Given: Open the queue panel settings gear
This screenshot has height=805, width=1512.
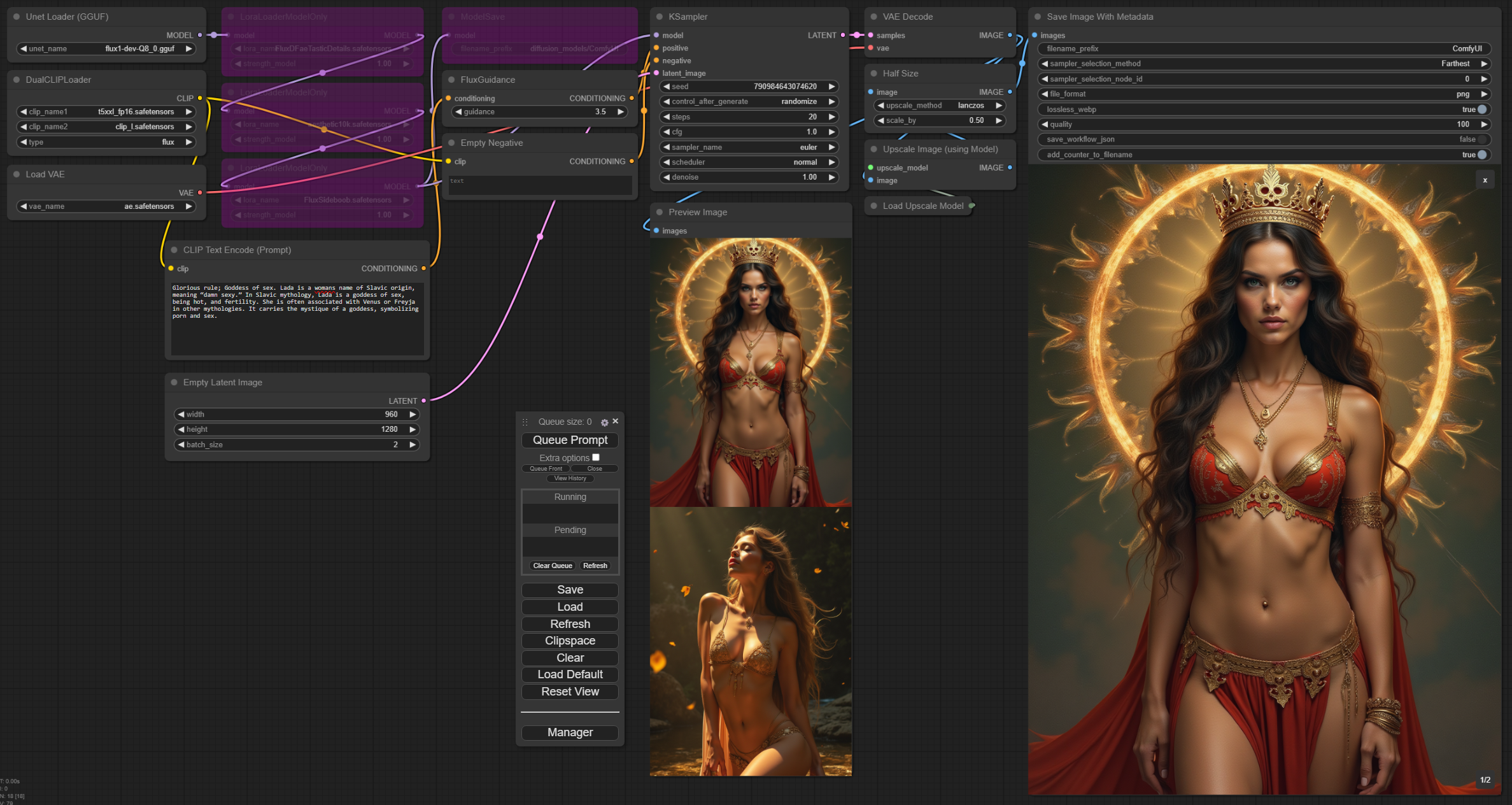Looking at the screenshot, I should pos(604,422).
